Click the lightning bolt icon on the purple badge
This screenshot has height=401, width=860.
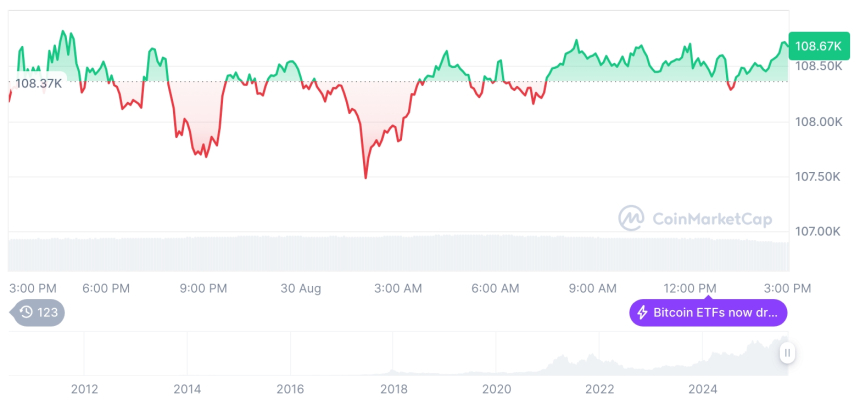[641, 313]
